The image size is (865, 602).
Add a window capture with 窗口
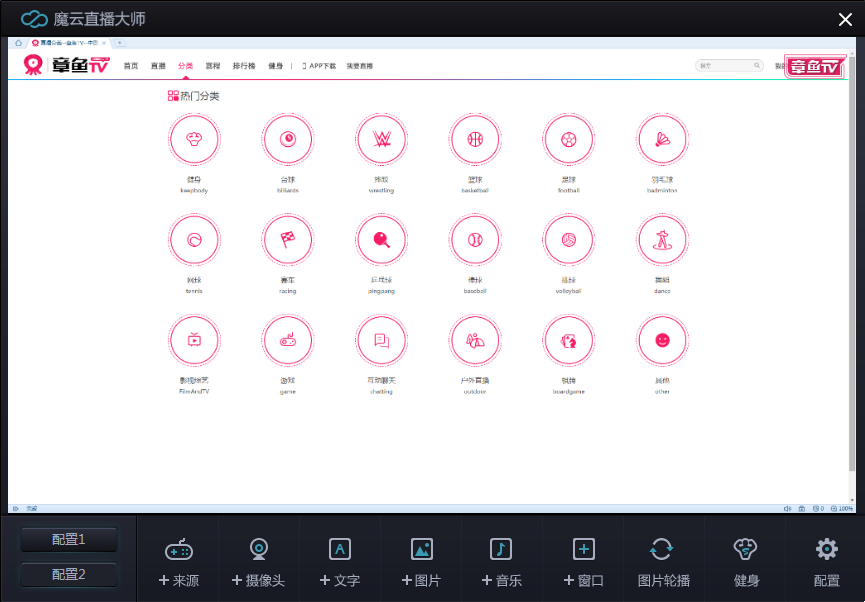click(584, 550)
